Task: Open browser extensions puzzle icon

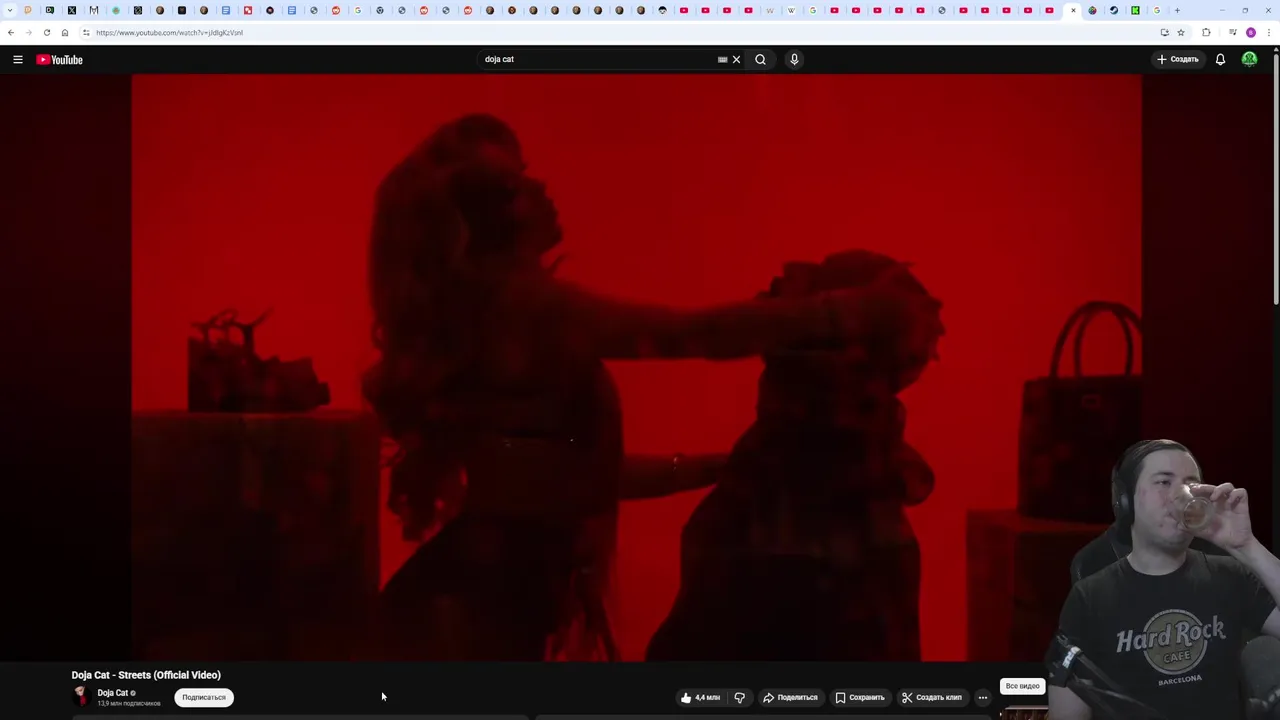Action: 1206,33
